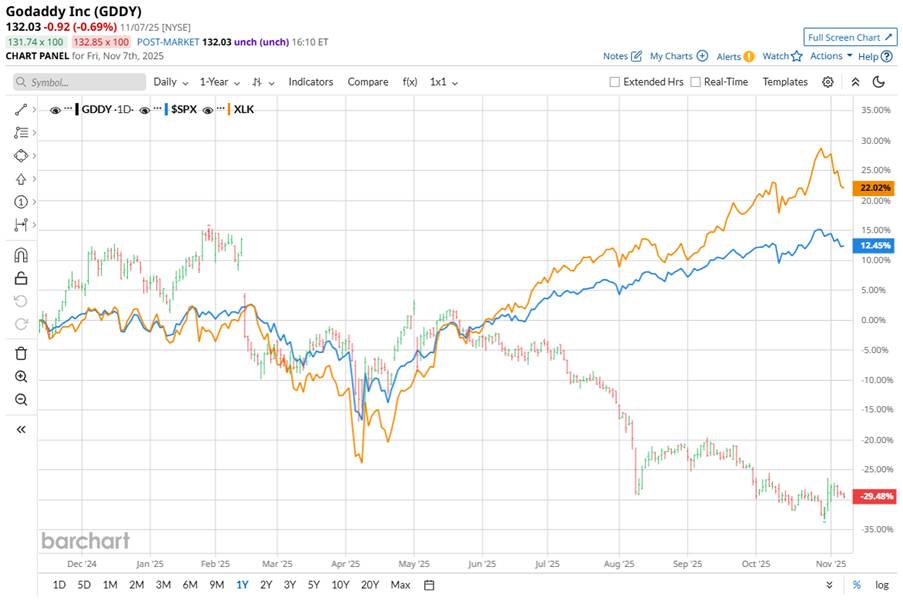Viewport: 903px width, 600px height.
Task: Open chart settings gear
Action: (x=828, y=82)
